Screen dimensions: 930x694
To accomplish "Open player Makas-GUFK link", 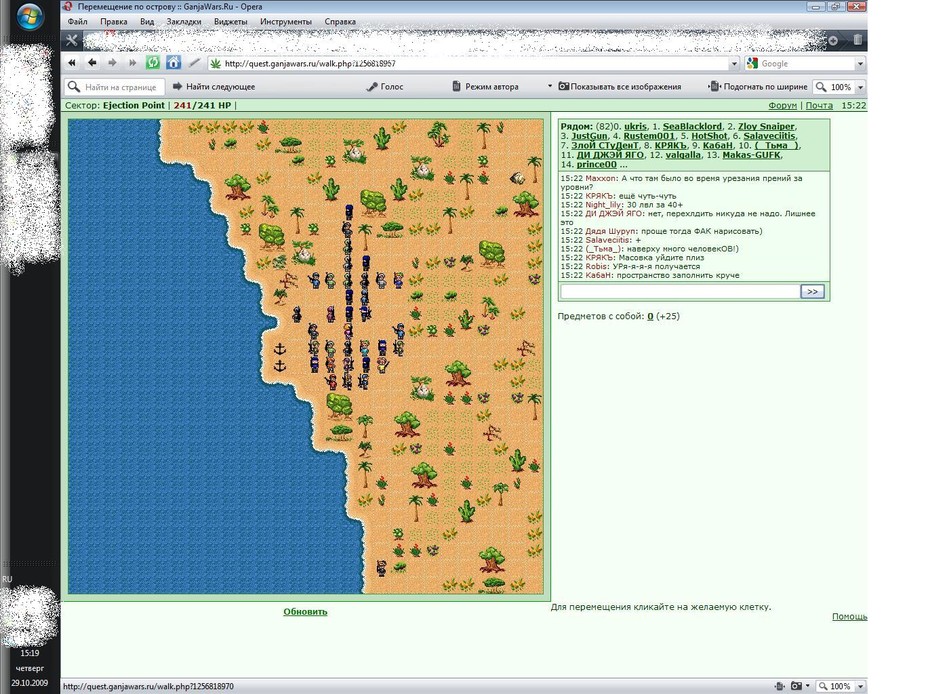I will (752, 155).
